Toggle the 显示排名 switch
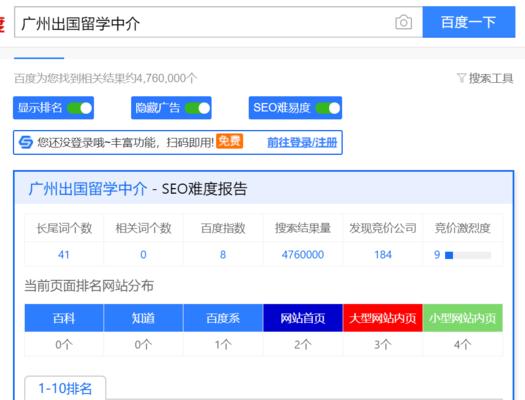 pos(79,108)
